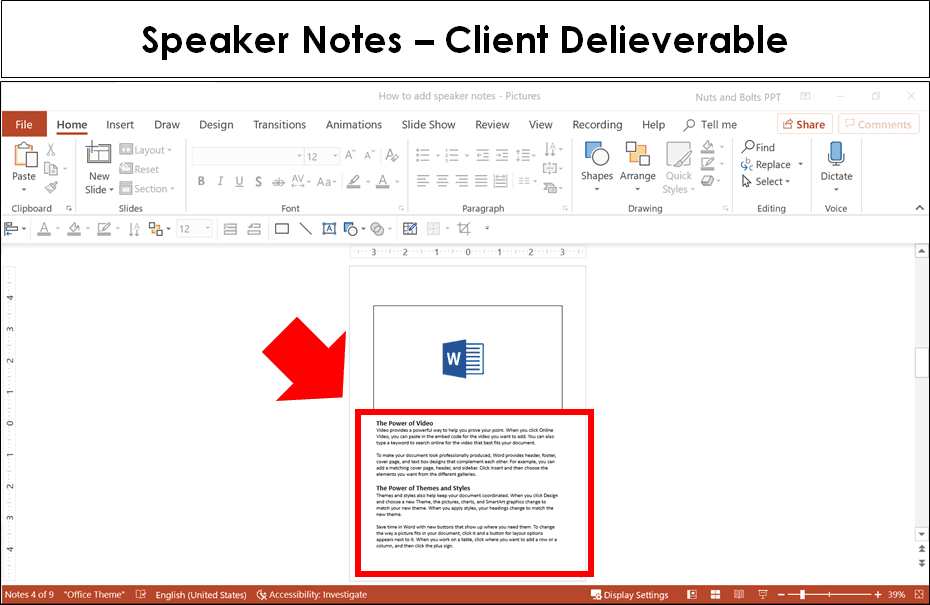This screenshot has width=930, height=605.
Task: Select the Dictate voice tool
Action: tap(836, 165)
